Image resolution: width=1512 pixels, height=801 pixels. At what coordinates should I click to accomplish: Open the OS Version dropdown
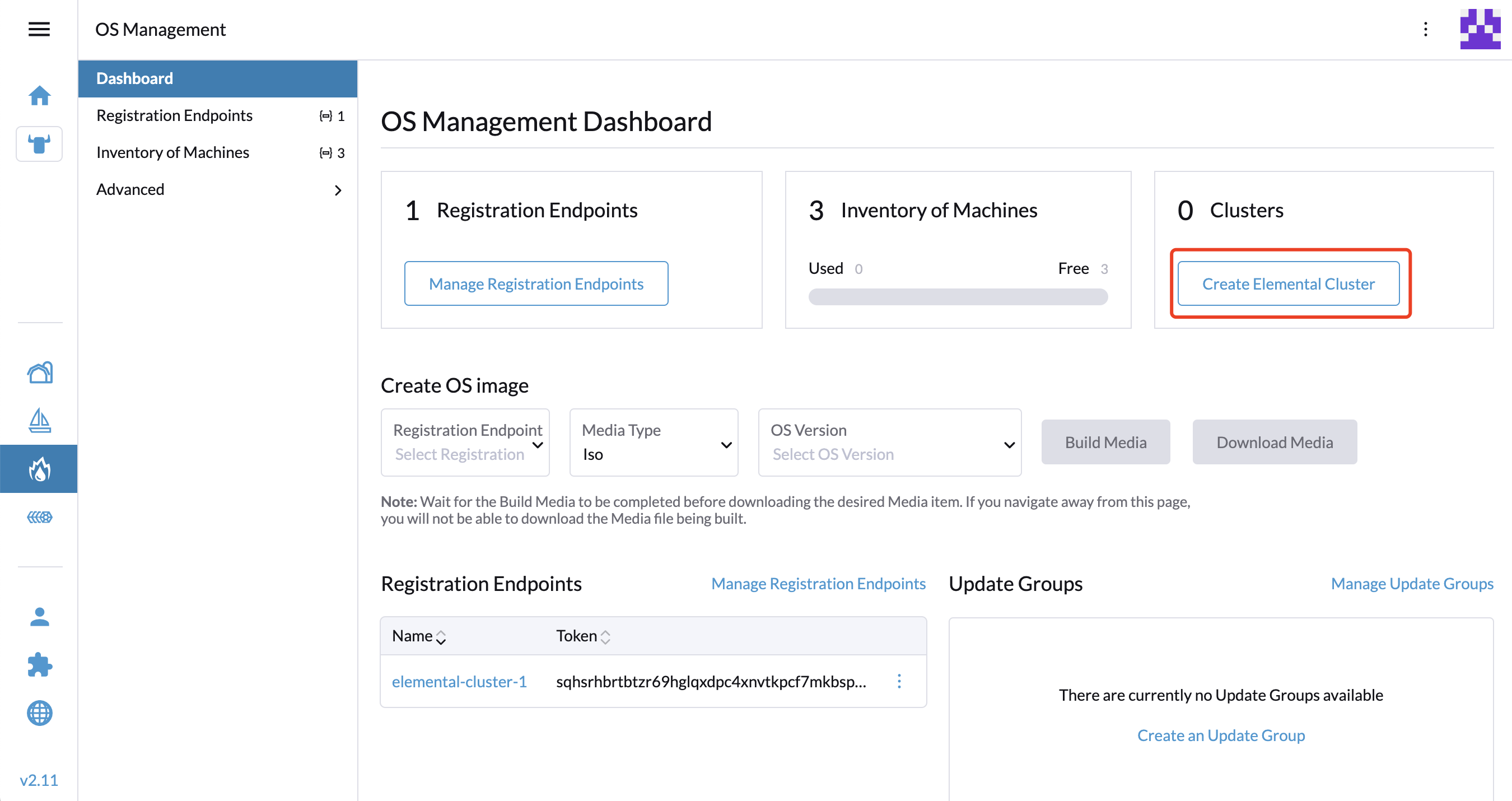[x=889, y=442]
